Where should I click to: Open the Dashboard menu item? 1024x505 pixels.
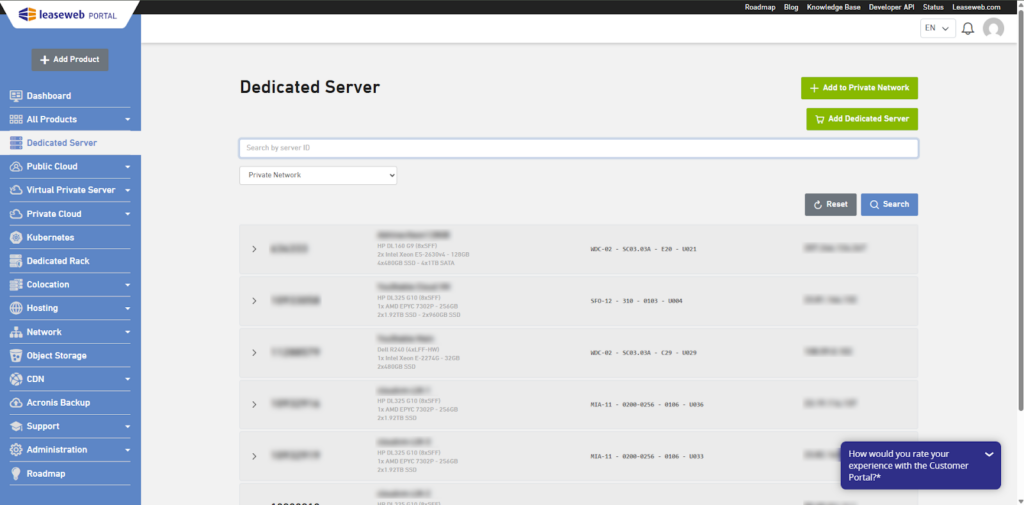click(49, 96)
